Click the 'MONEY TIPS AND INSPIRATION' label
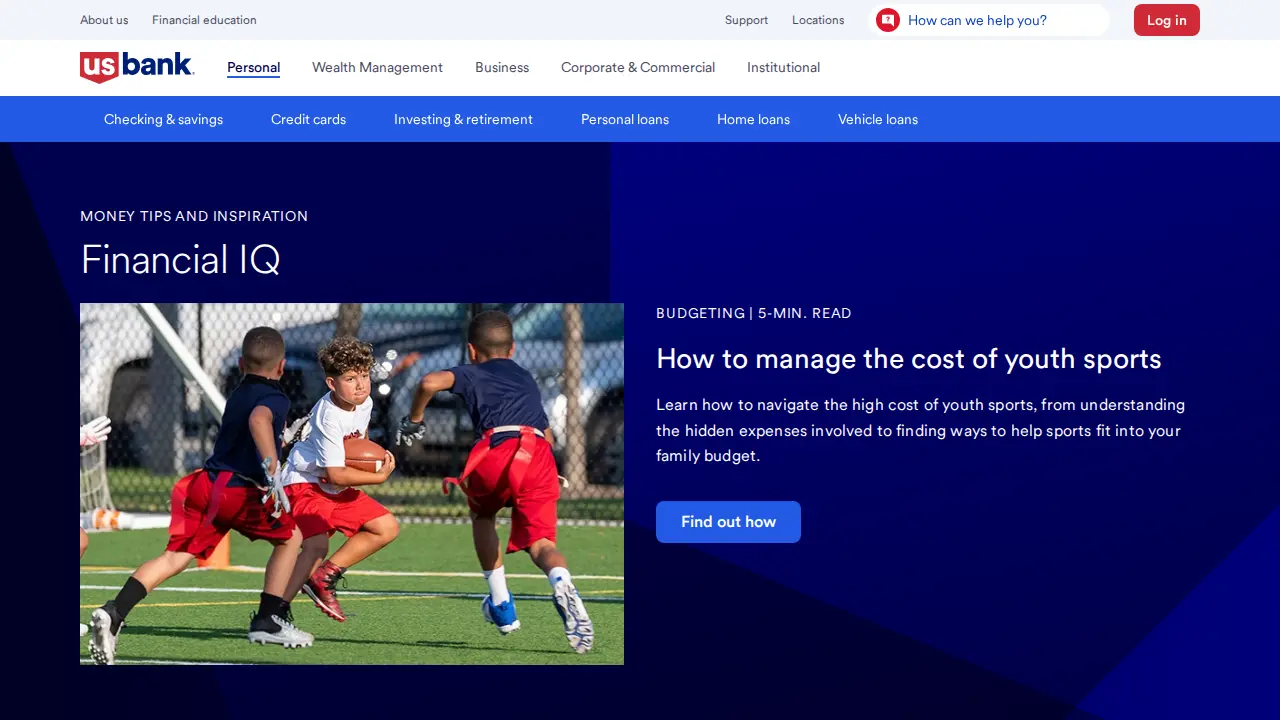Screen dimensions: 1280x720 click(x=194, y=216)
